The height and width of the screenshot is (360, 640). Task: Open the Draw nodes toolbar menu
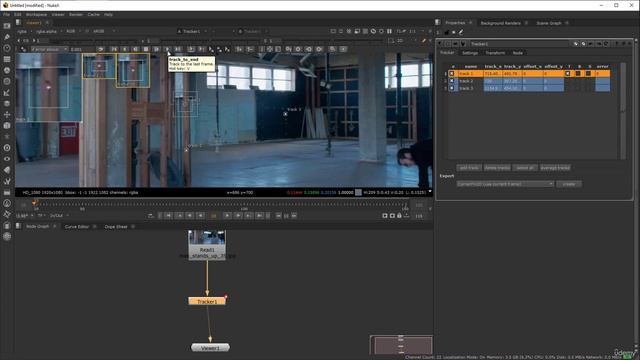(x=7, y=37)
